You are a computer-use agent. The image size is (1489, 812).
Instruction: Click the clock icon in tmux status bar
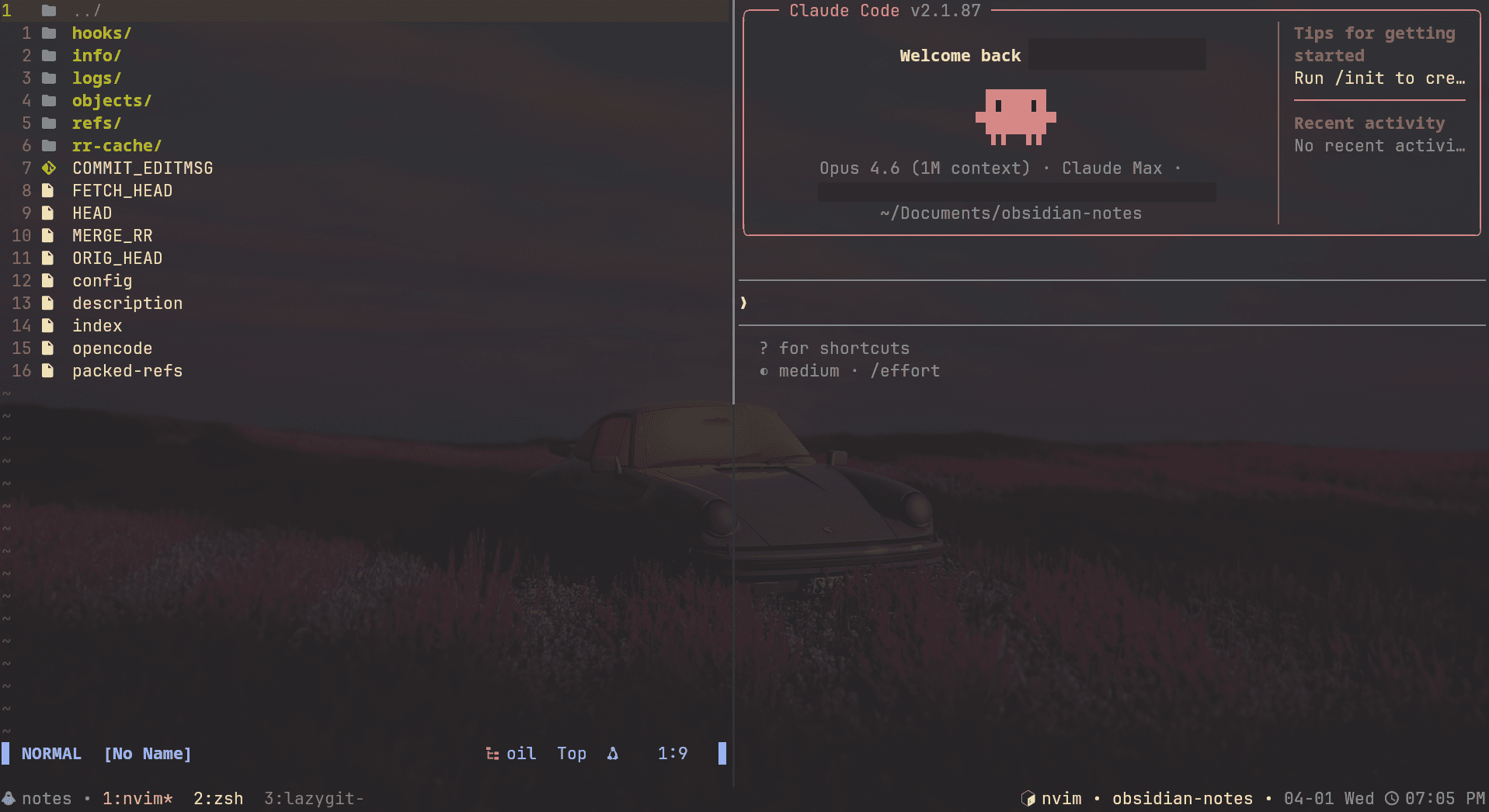[1392, 799]
